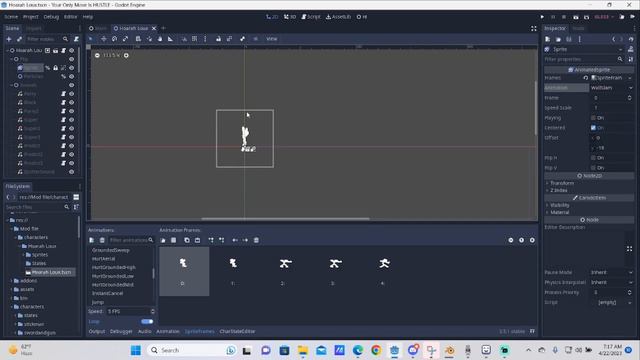640x360 pixels.
Task: Select HurtAerial in the animations list
Action: 104,259
